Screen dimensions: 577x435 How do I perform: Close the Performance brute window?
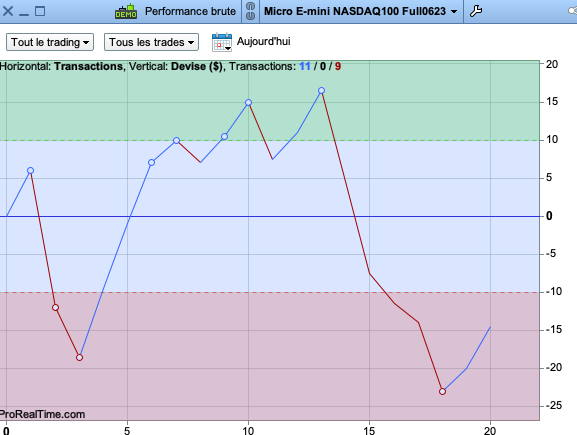point(8,11)
